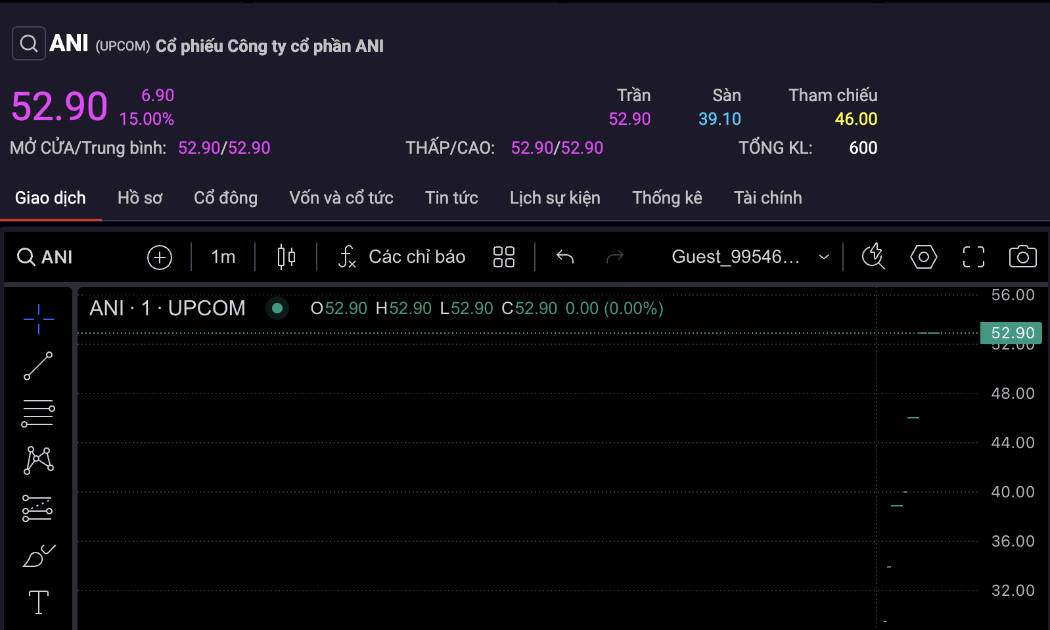Activate the Text annotation tool
1050x630 pixels.
[38, 602]
